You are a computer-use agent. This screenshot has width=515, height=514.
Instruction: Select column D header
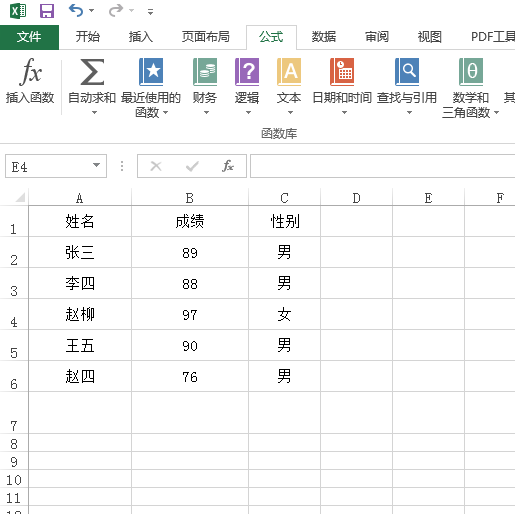pos(356,198)
